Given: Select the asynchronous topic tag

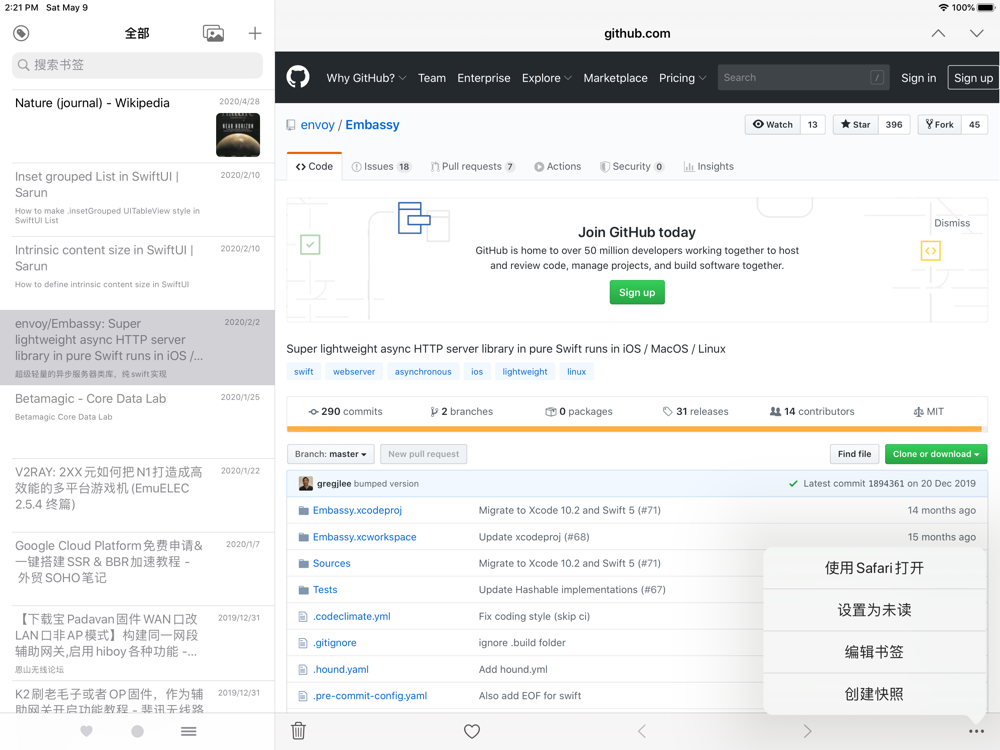Looking at the screenshot, I should pyautogui.click(x=423, y=372).
